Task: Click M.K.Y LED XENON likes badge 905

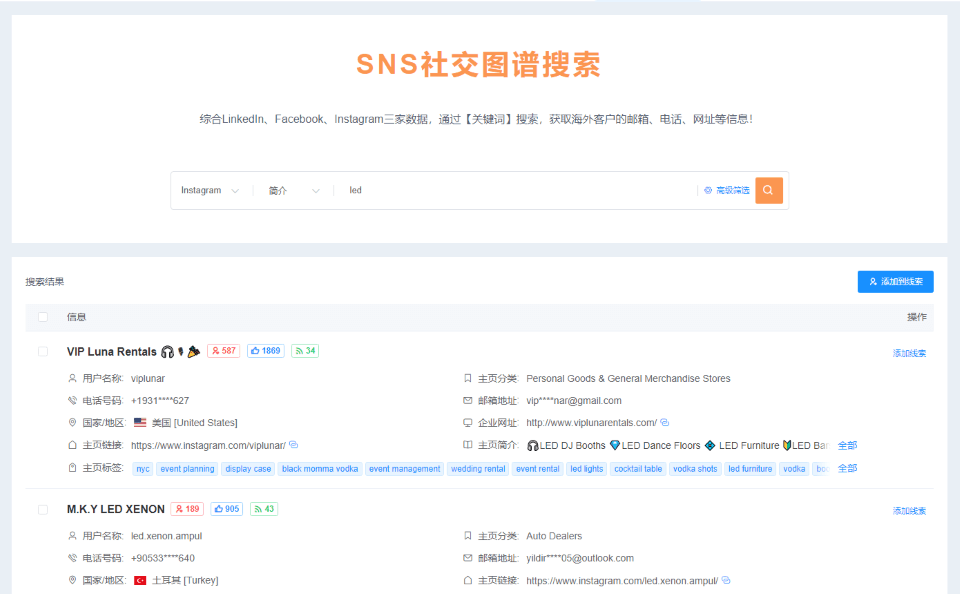Action: tap(228, 509)
